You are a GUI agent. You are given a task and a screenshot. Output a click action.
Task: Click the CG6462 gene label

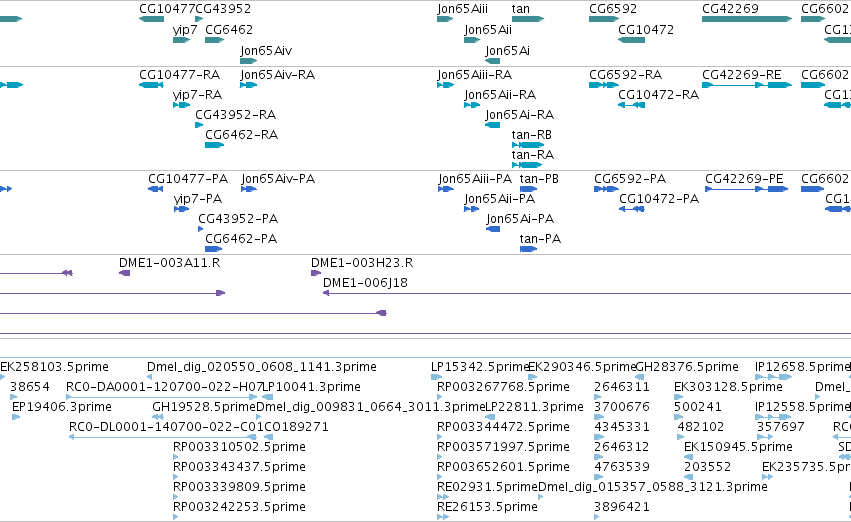click(229, 30)
